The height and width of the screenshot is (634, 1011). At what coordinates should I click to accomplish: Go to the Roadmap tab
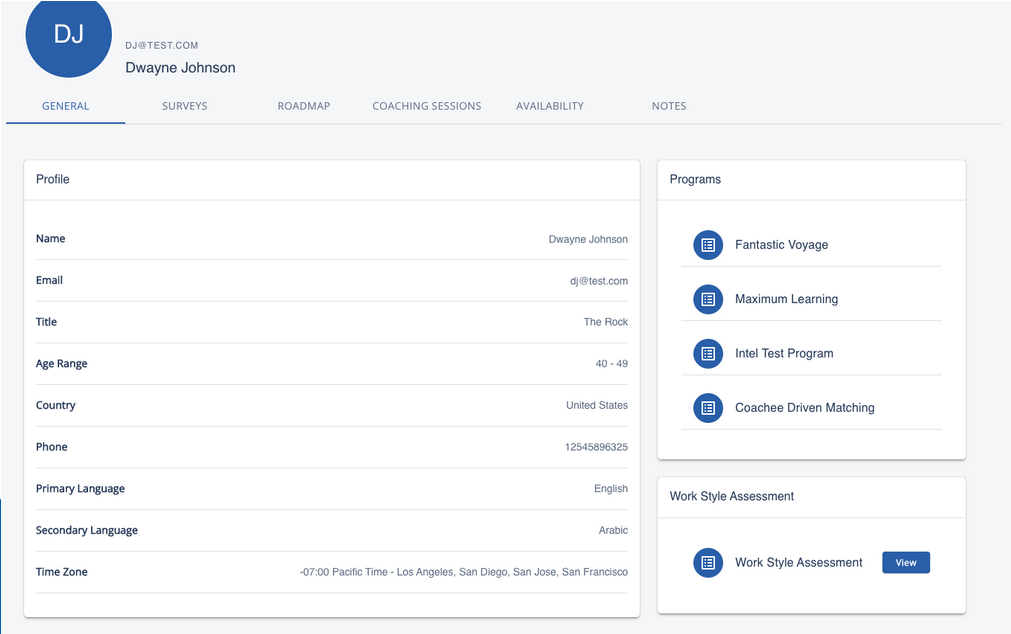(304, 106)
